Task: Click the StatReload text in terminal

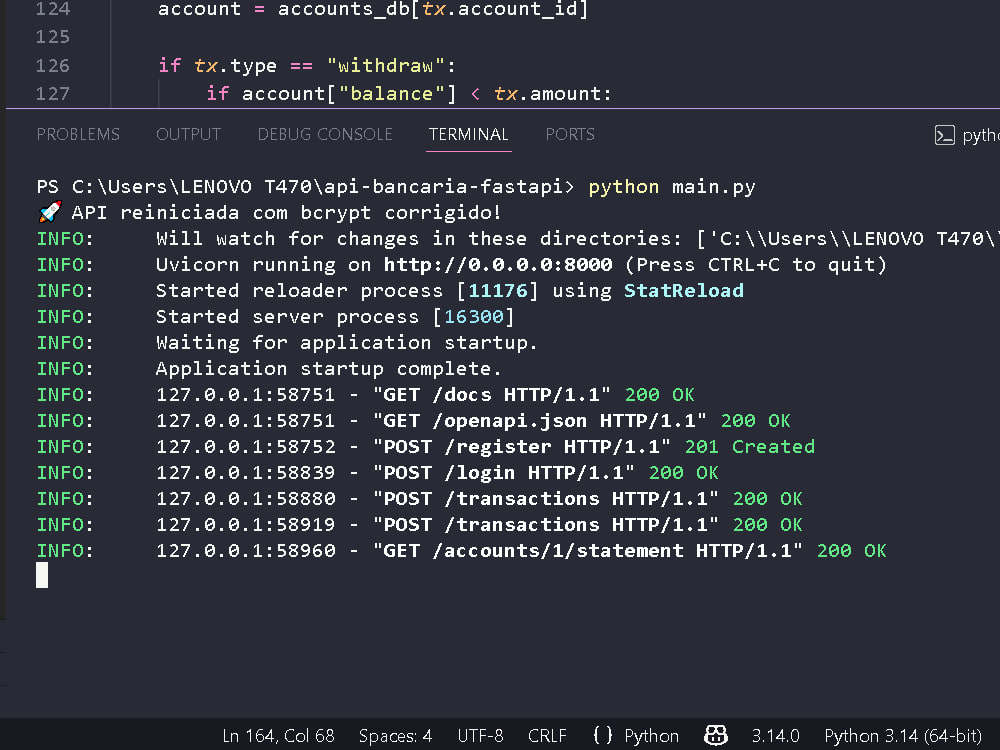Action: [684, 291]
